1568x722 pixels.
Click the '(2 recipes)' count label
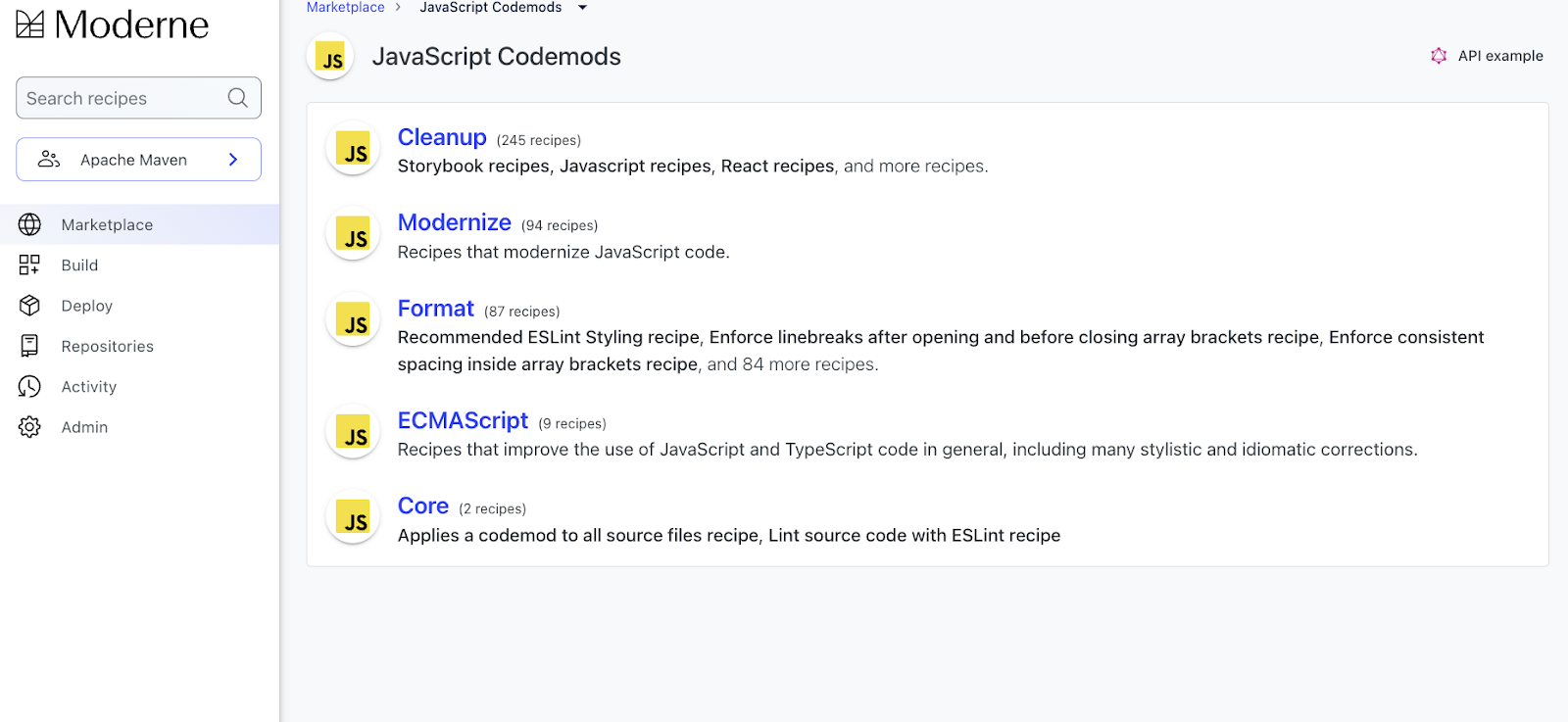[x=492, y=508]
